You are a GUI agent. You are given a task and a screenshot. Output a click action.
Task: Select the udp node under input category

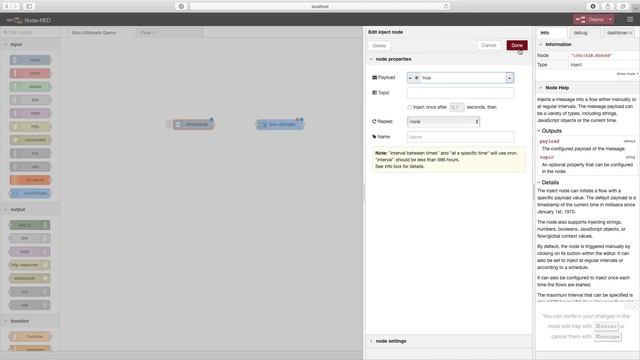pyautogui.click(x=31, y=167)
